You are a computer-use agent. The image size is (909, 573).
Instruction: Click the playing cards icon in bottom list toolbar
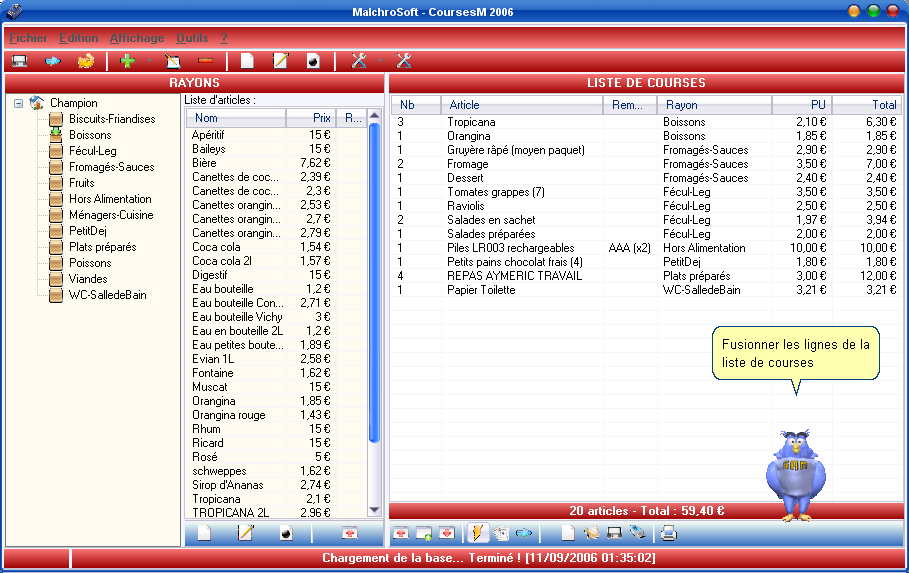pyautogui.click(x=501, y=532)
